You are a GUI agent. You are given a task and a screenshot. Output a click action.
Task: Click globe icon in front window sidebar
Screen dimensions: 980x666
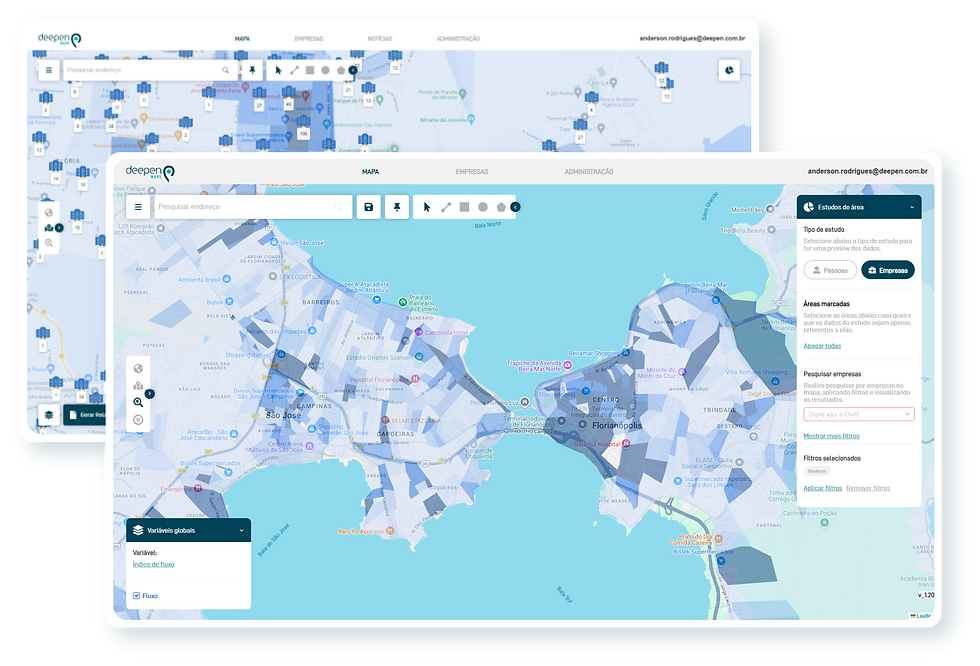click(138, 369)
